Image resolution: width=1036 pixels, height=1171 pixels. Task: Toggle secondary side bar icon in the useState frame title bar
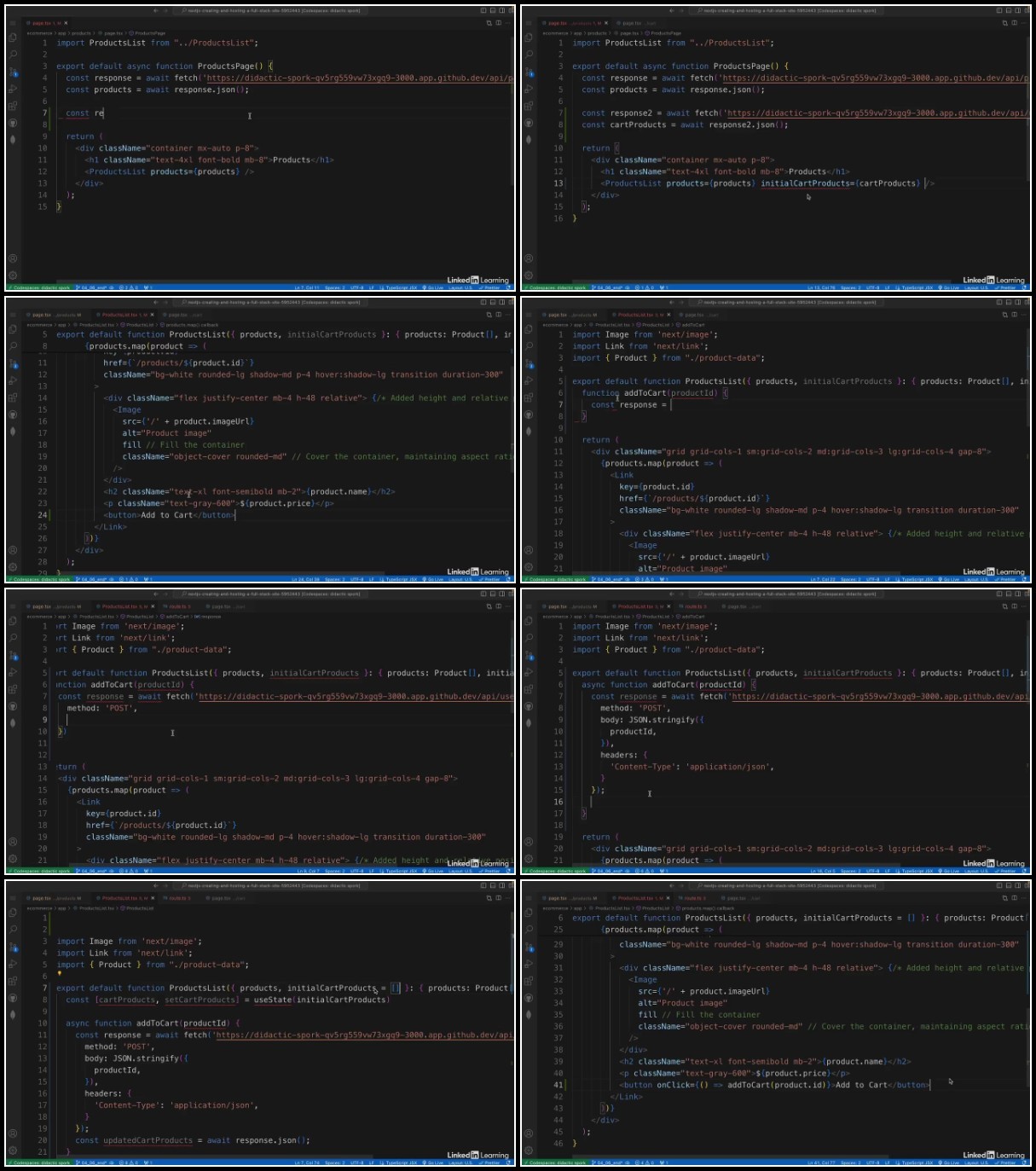tap(503, 886)
